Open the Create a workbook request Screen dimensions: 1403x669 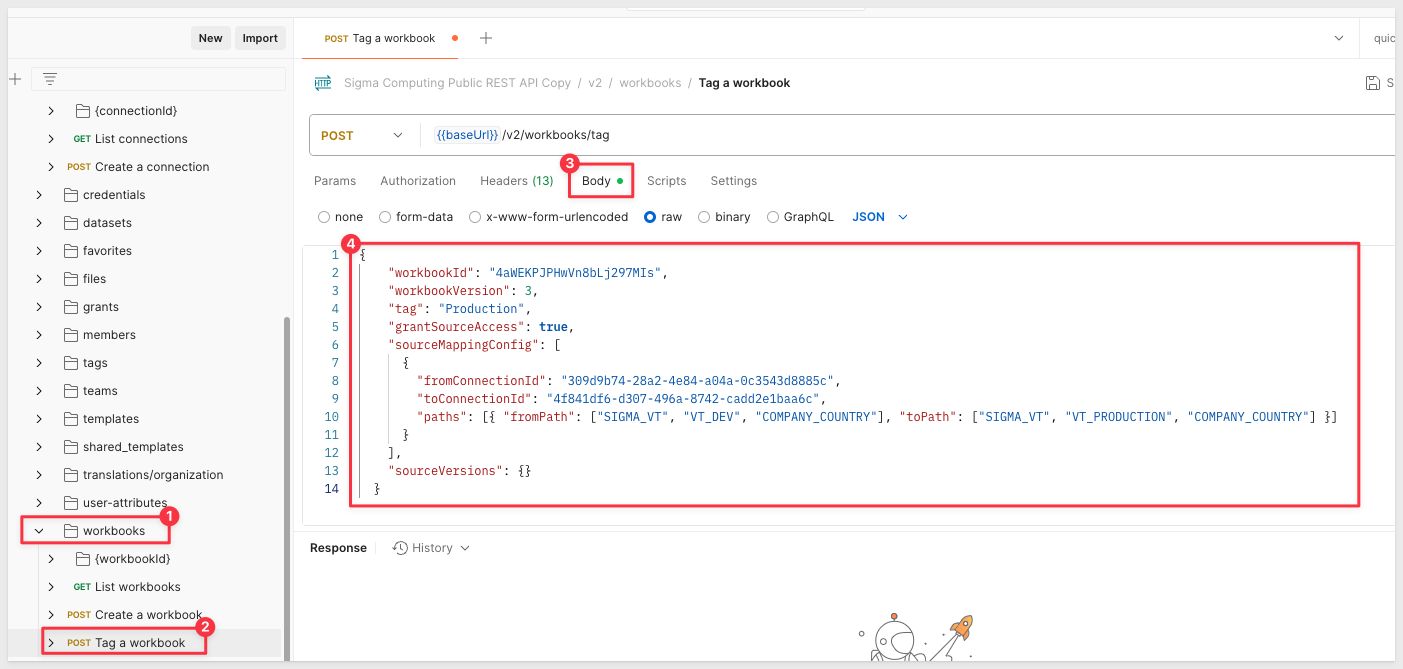point(148,615)
